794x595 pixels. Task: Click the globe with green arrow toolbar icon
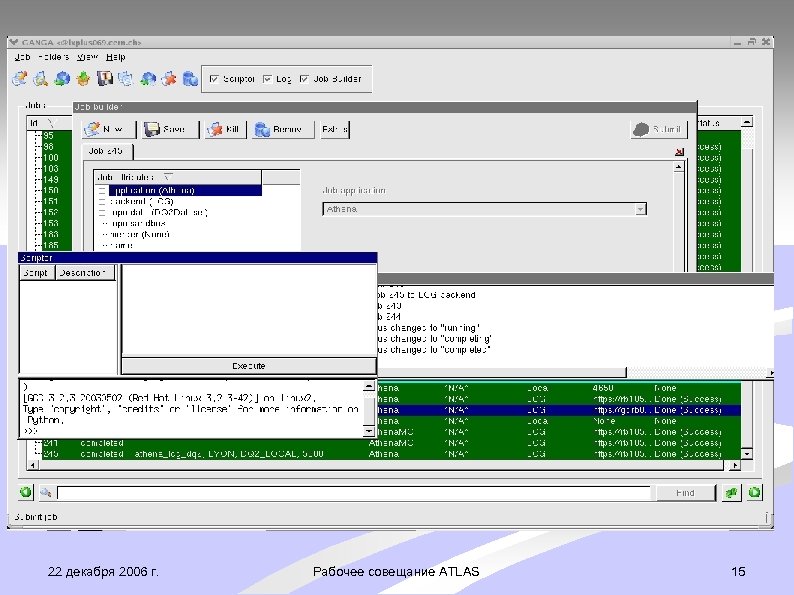click(62, 78)
